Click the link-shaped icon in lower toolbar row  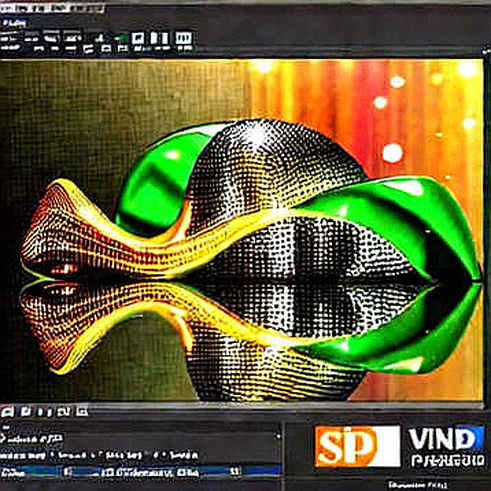coord(88,50)
